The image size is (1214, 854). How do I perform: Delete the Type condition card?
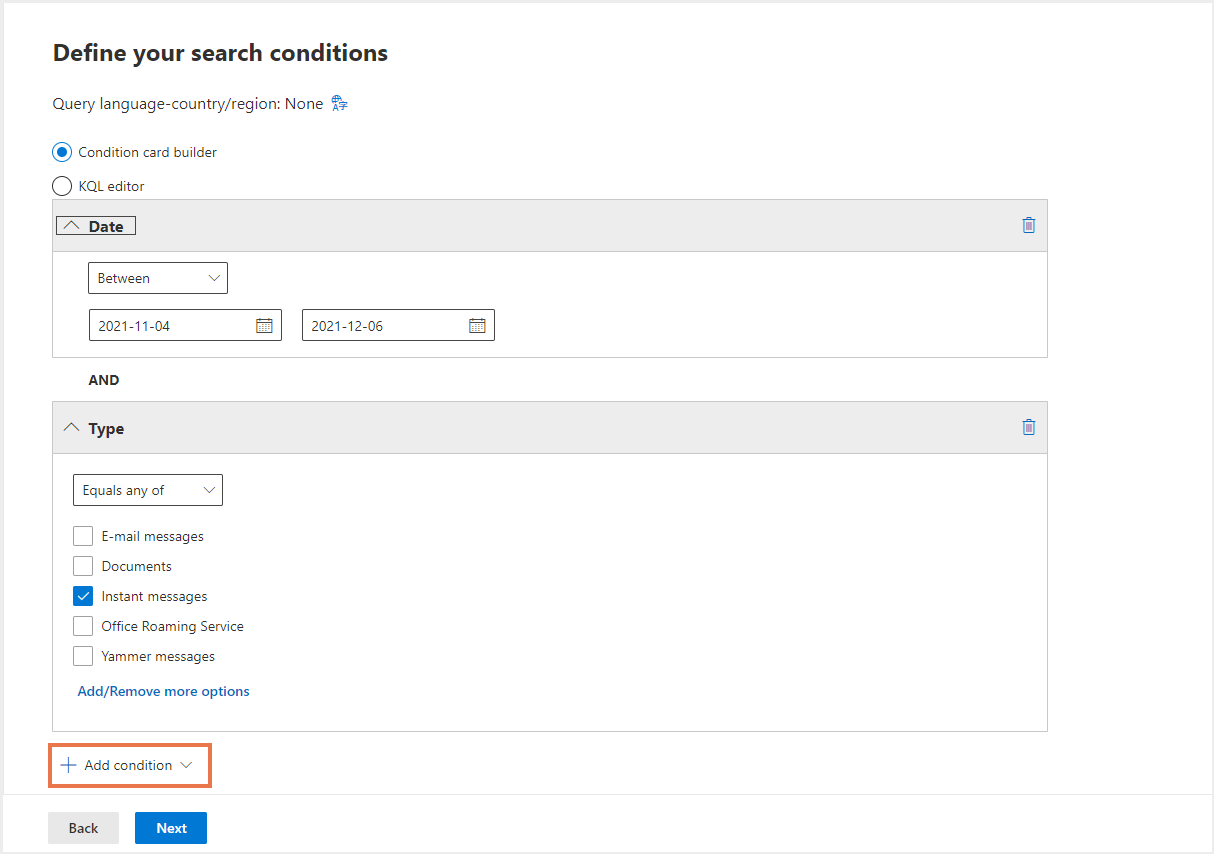pyautogui.click(x=1028, y=427)
